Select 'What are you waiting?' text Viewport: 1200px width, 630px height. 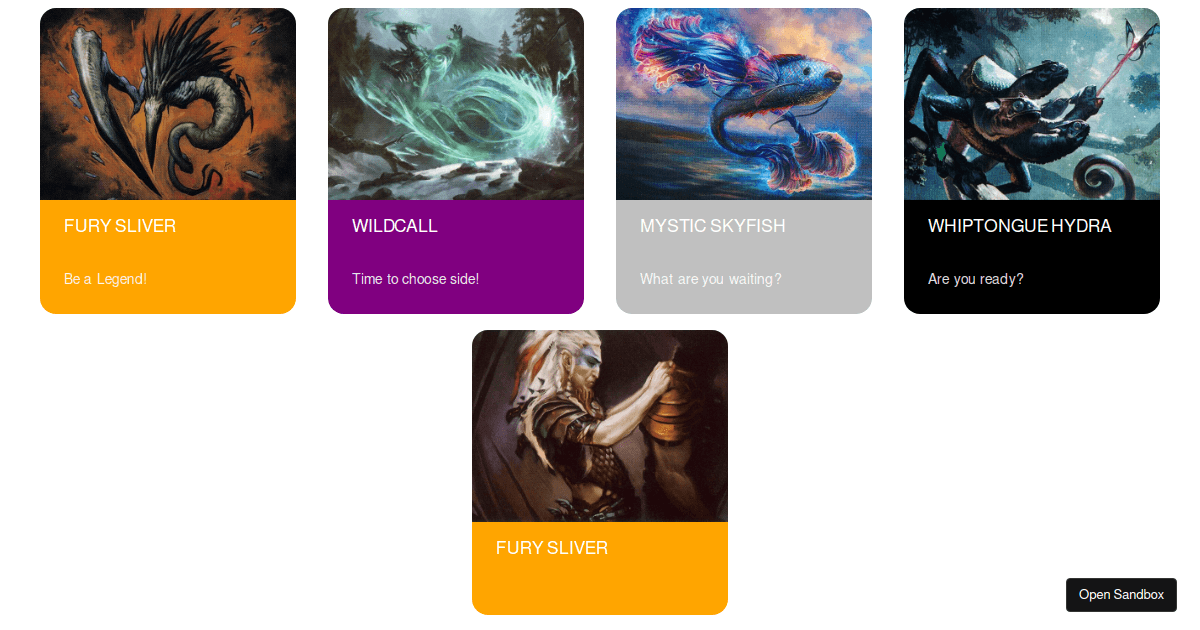tap(711, 279)
